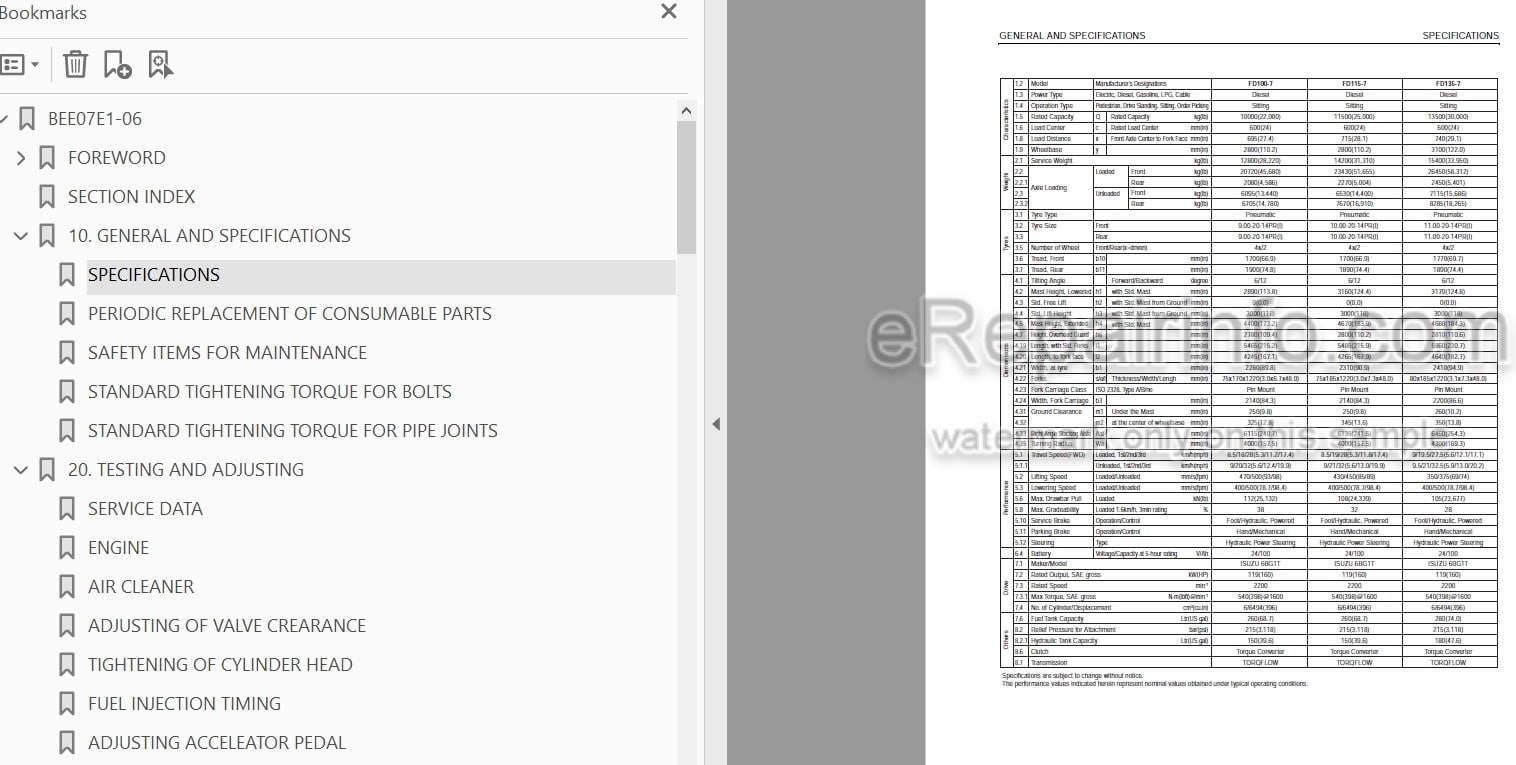Screen dimensions: 1516x765
Task: Open the SERVICE DATA bookmark
Action: coord(145,509)
